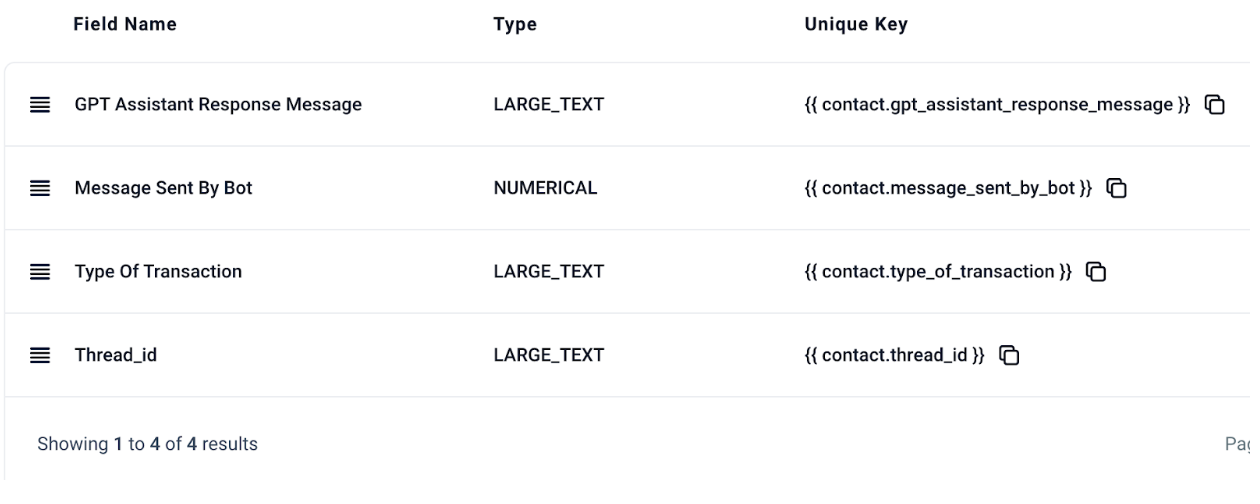Copy the gpt_assistant_response_message unique key
This screenshot has width=1260, height=504.
[1215, 104]
